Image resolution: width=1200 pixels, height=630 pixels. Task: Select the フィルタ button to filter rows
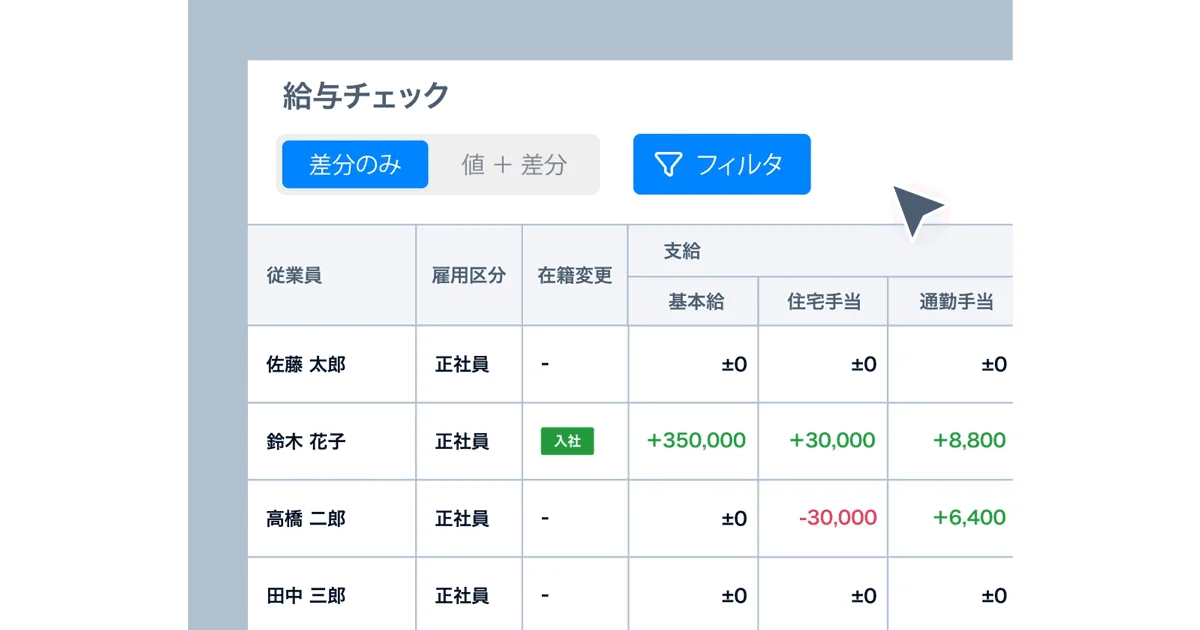click(721, 164)
